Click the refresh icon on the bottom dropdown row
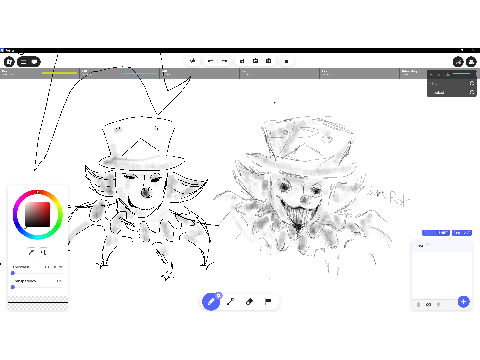Image resolution: width=480 pixels, height=360 pixels. [472, 92]
